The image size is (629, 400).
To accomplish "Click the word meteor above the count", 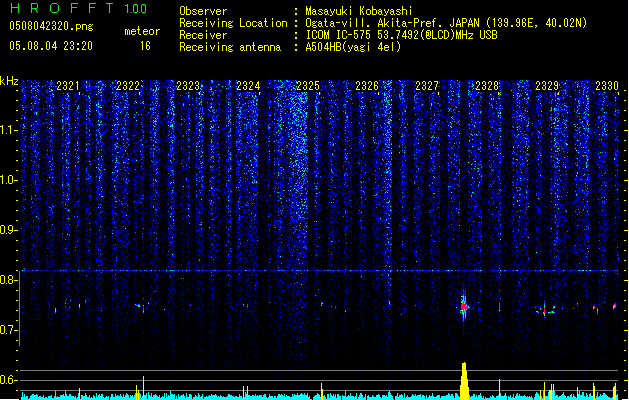I will click(x=142, y=31).
